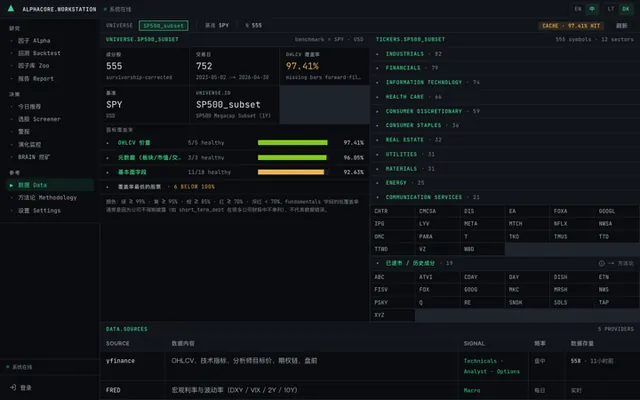This screenshot has width=640, height=400.
Task: Expand the OHLCV 价量 coverage row
Action: pyautogui.click(x=235, y=143)
